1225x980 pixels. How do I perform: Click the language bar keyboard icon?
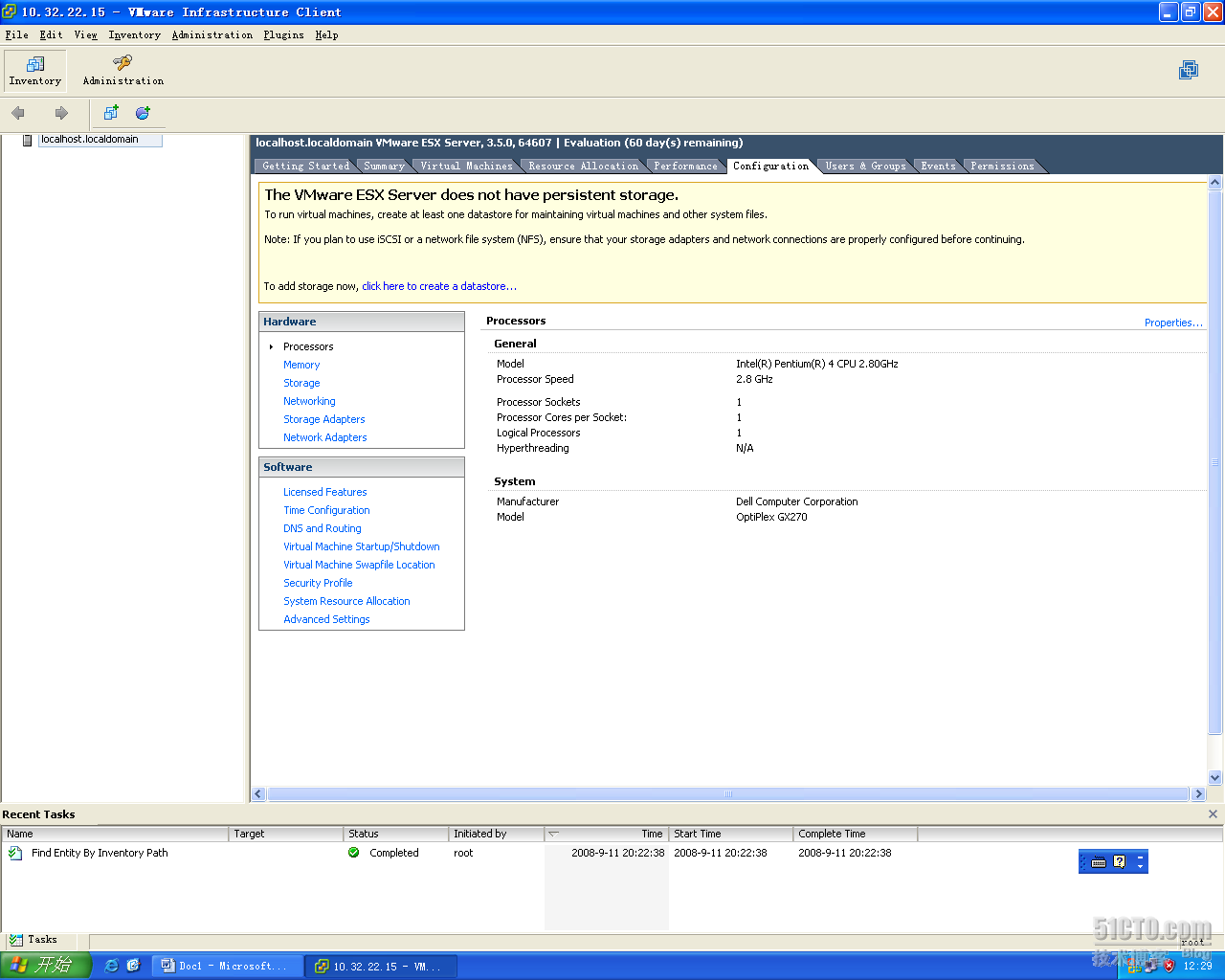(1099, 862)
